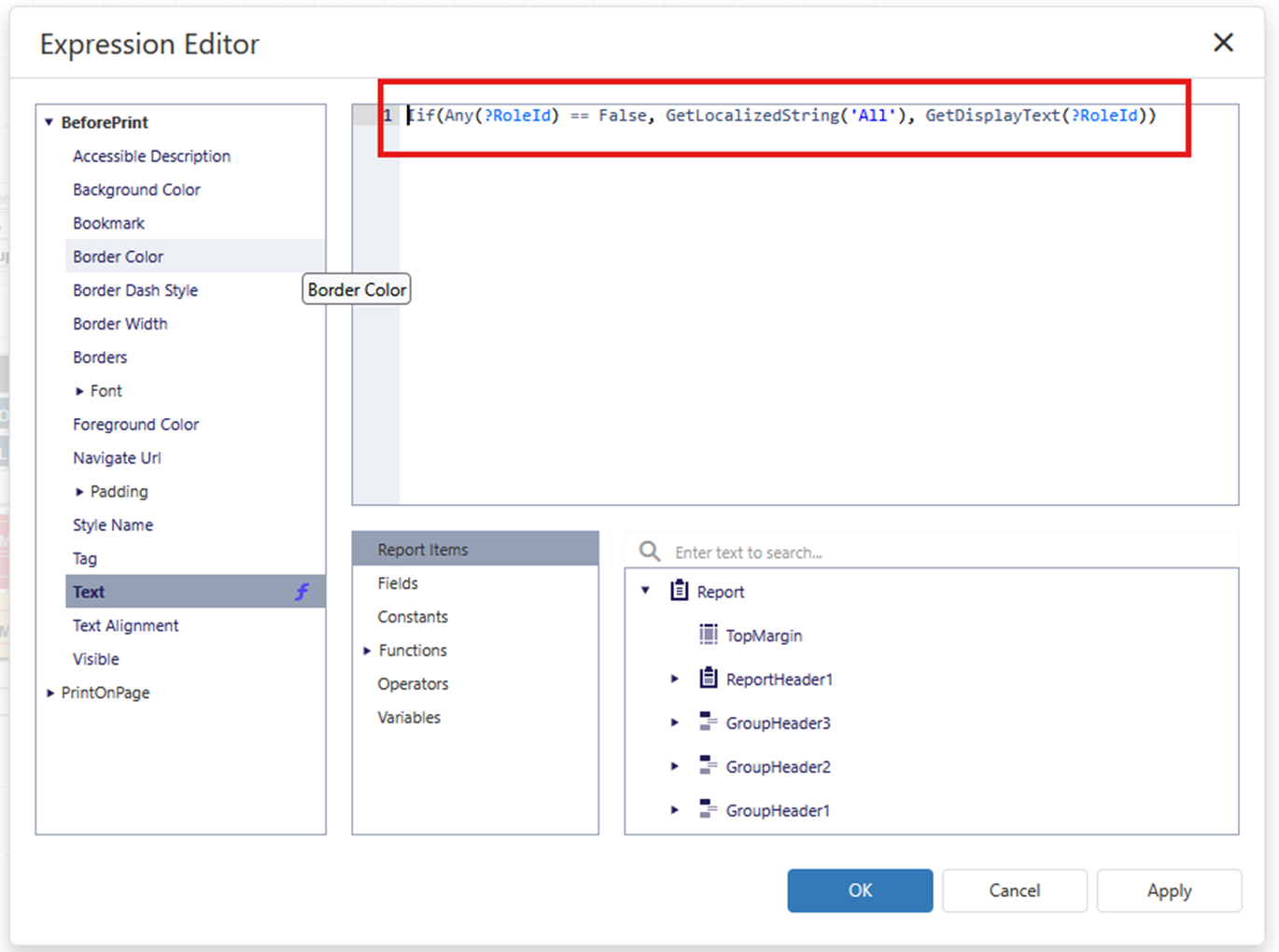
Task: Select the Operators category
Action: tap(413, 684)
